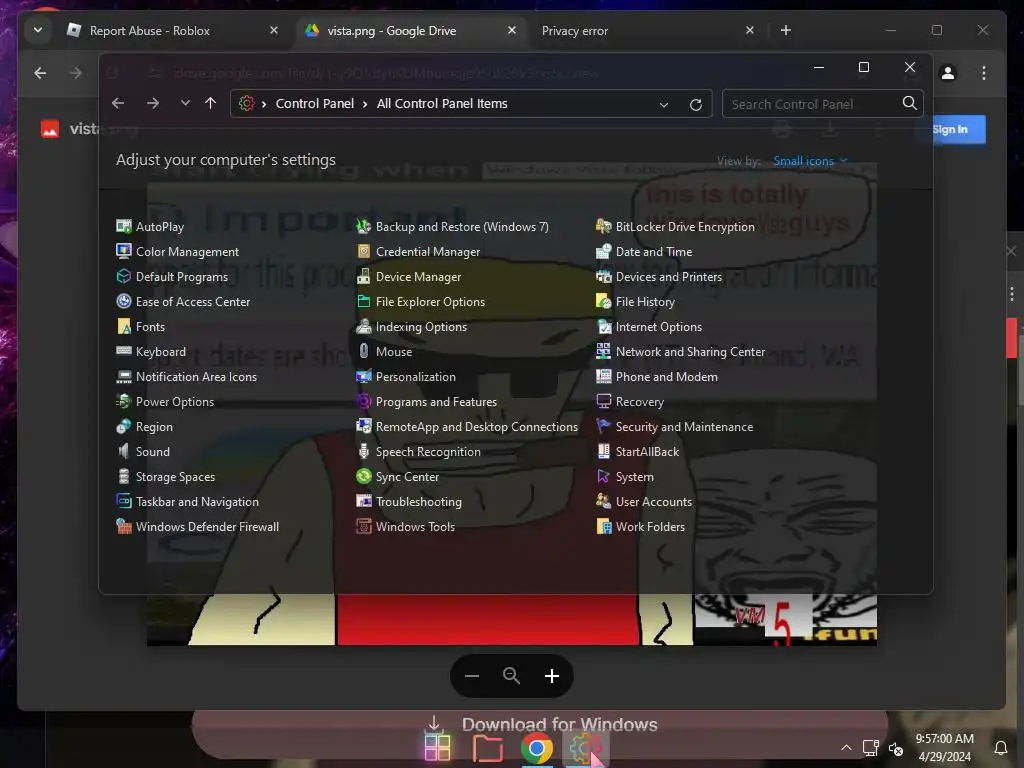This screenshot has height=768, width=1024.
Task: Switch to the Report Abuse - Roblox tab
Action: pos(172,31)
